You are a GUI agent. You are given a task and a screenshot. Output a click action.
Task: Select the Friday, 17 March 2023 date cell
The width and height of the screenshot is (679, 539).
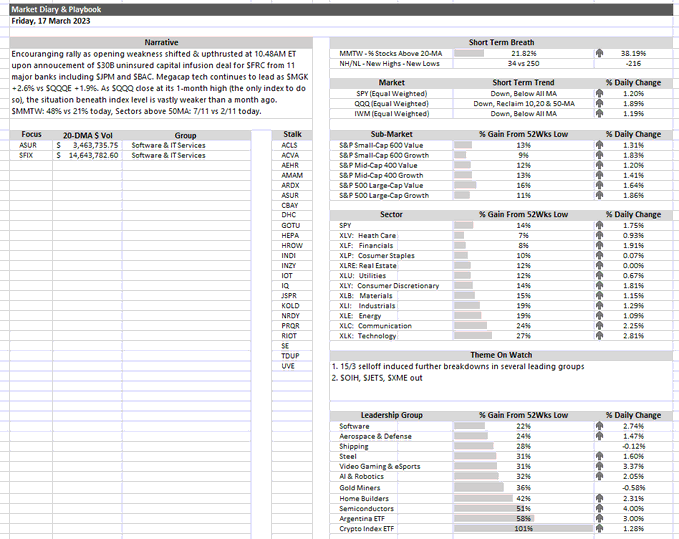click(341, 21)
